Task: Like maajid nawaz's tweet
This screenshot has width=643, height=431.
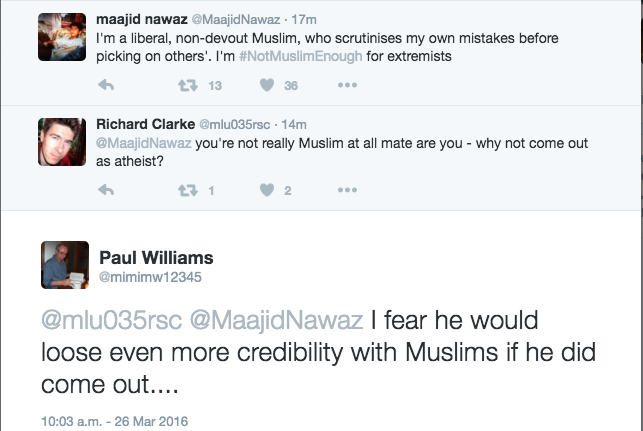Action: pyautogui.click(x=267, y=85)
